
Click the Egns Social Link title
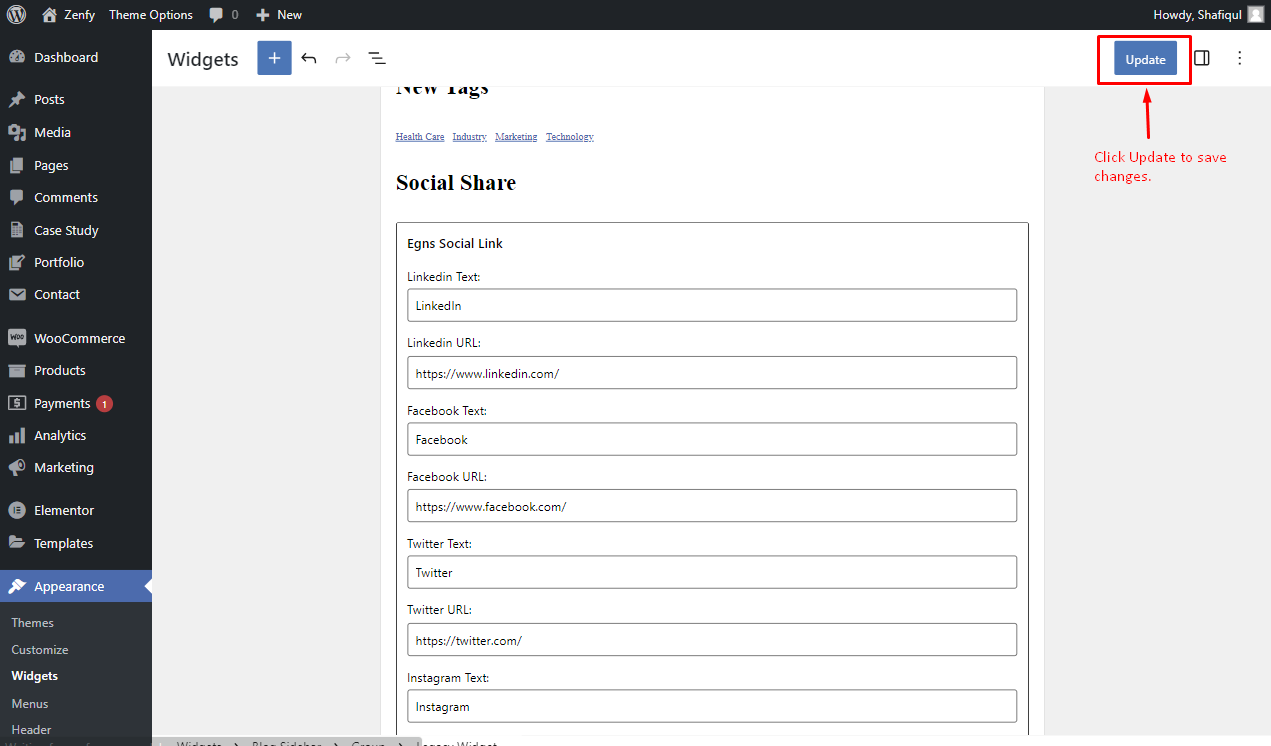[455, 243]
